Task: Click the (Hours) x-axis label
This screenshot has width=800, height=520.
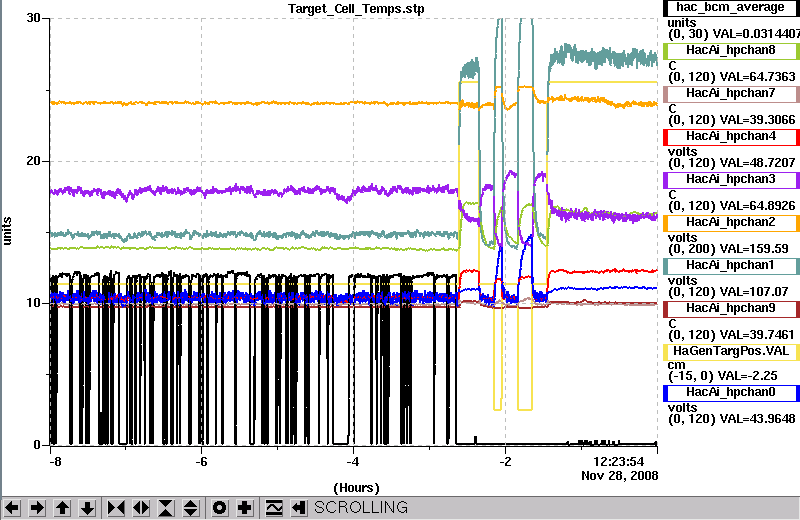Action: click(x=356, y=488)
